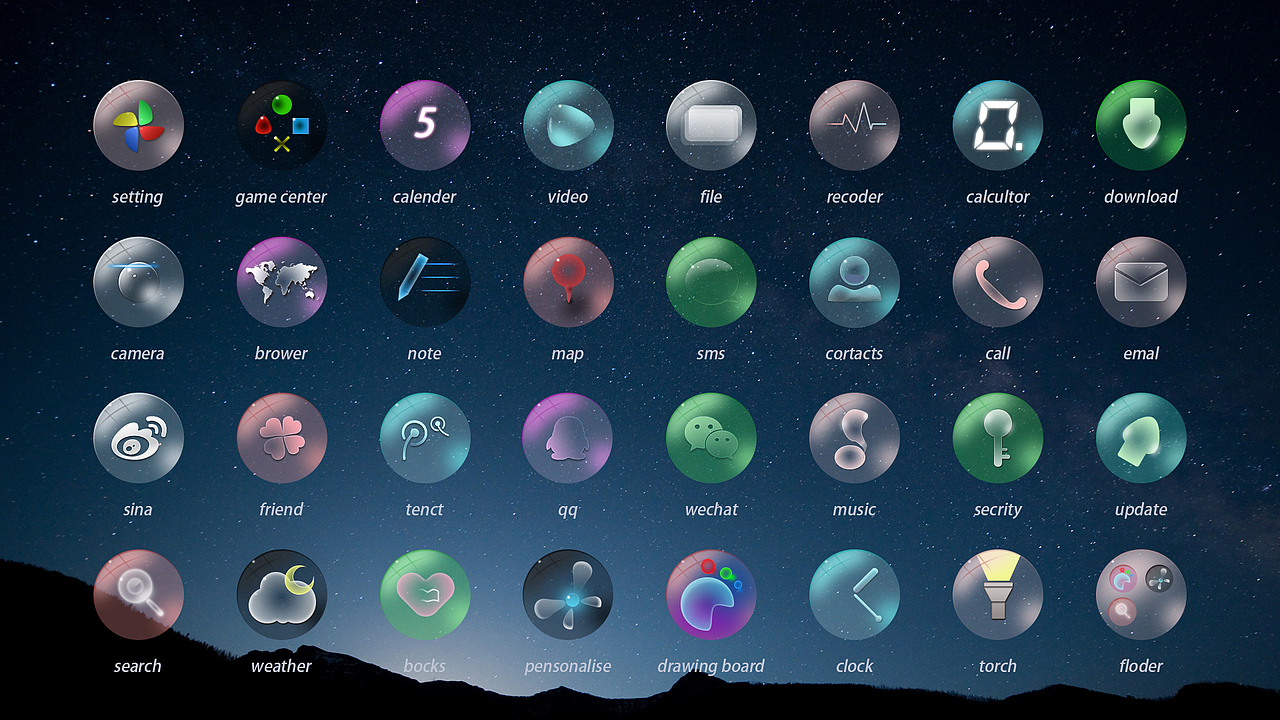Click the "map" text label

coord(568,355)
